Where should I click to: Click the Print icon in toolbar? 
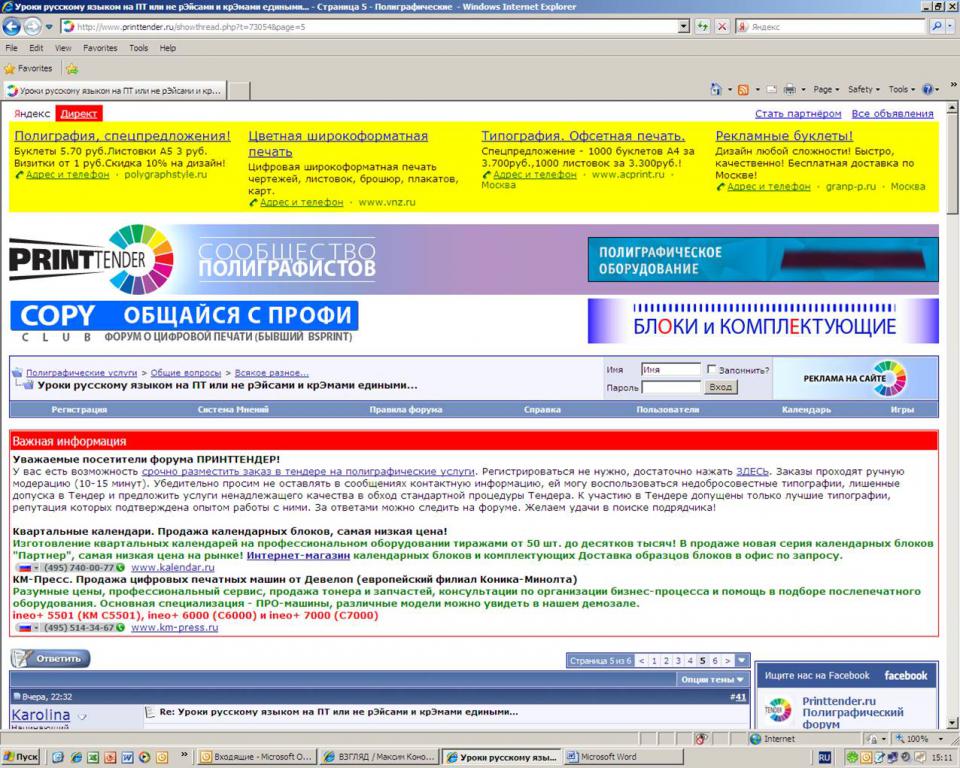click(789, 89)
